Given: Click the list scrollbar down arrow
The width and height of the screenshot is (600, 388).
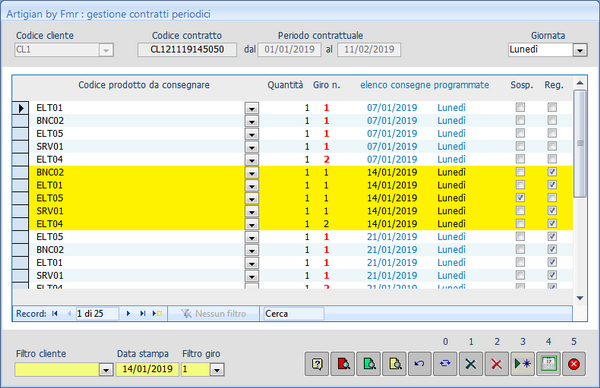Looking at the screenshot, I should point(580,298).
